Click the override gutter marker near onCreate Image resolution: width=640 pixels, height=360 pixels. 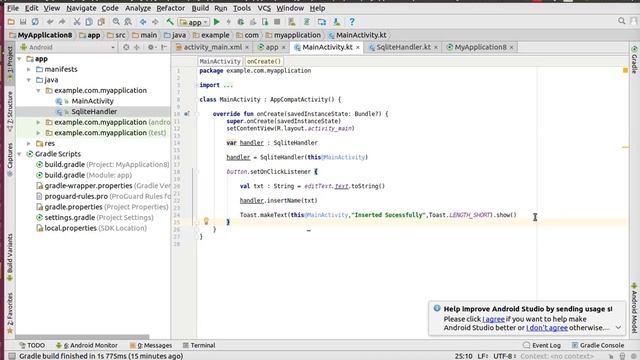[187, 114]
